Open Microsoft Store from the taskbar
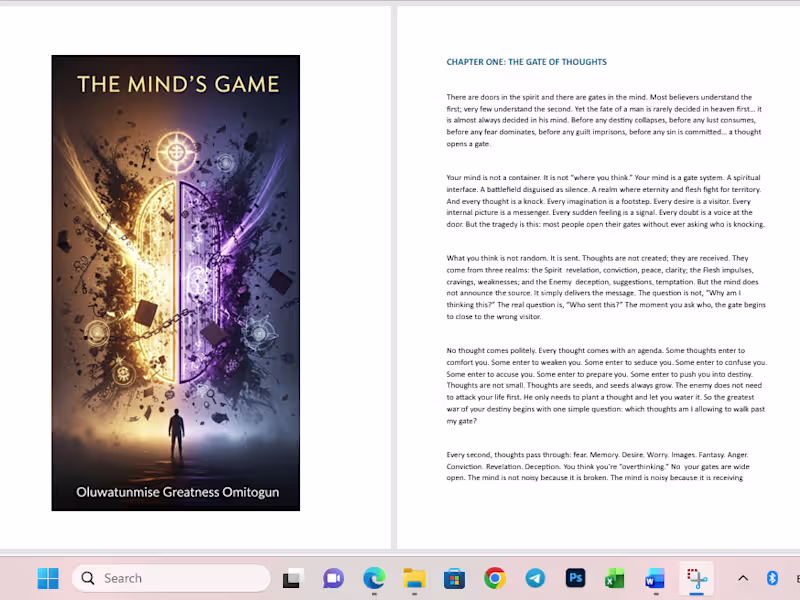800x600 pixels. [x=454, y=578]
